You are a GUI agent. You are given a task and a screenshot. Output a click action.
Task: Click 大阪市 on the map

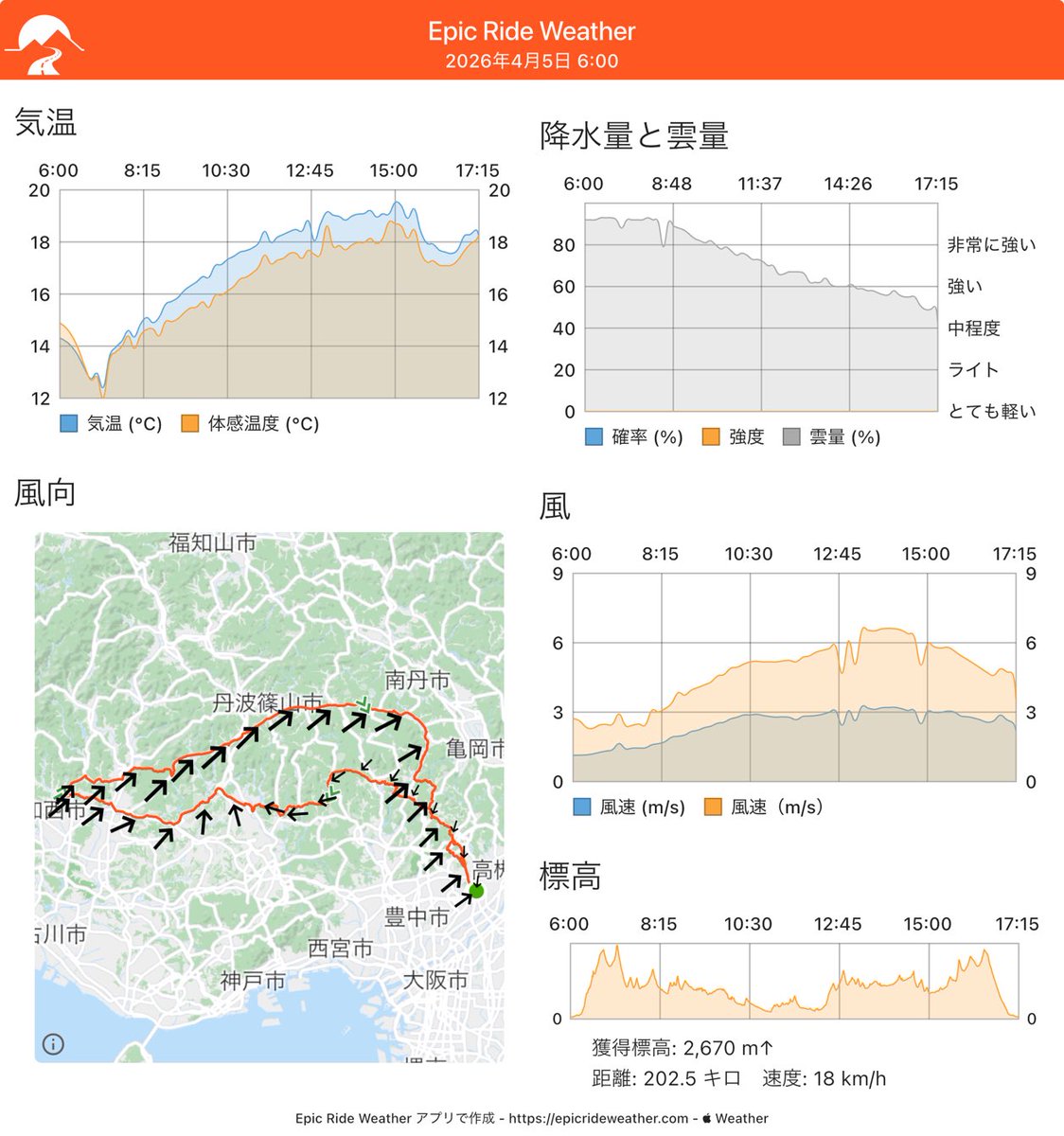[x=435, y=980]
